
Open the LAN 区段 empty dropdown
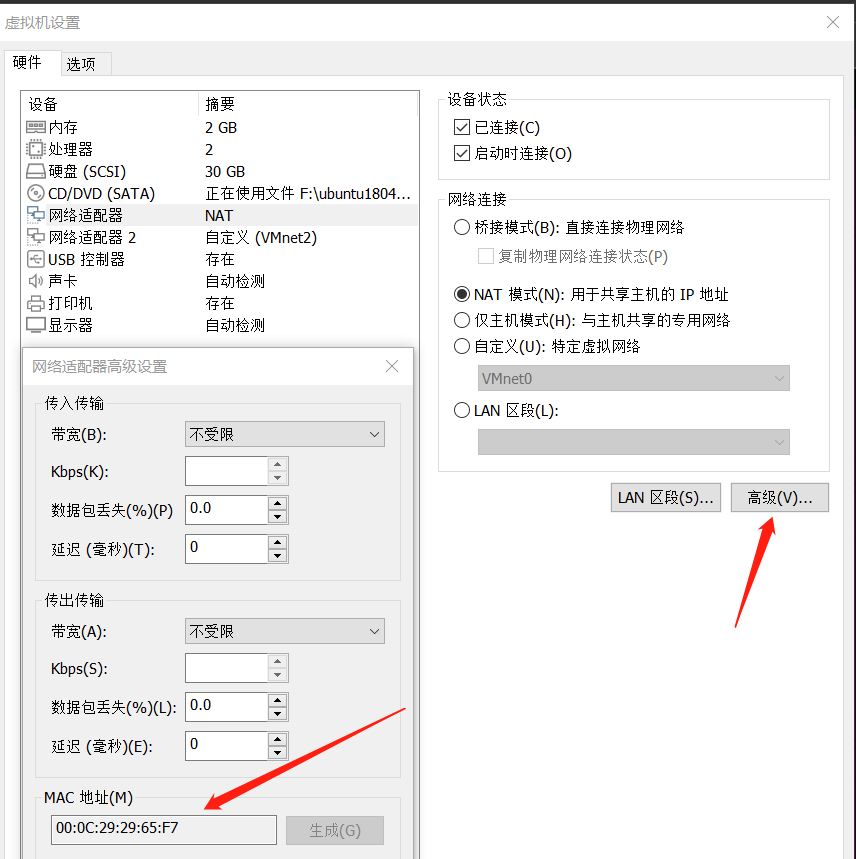634,442
